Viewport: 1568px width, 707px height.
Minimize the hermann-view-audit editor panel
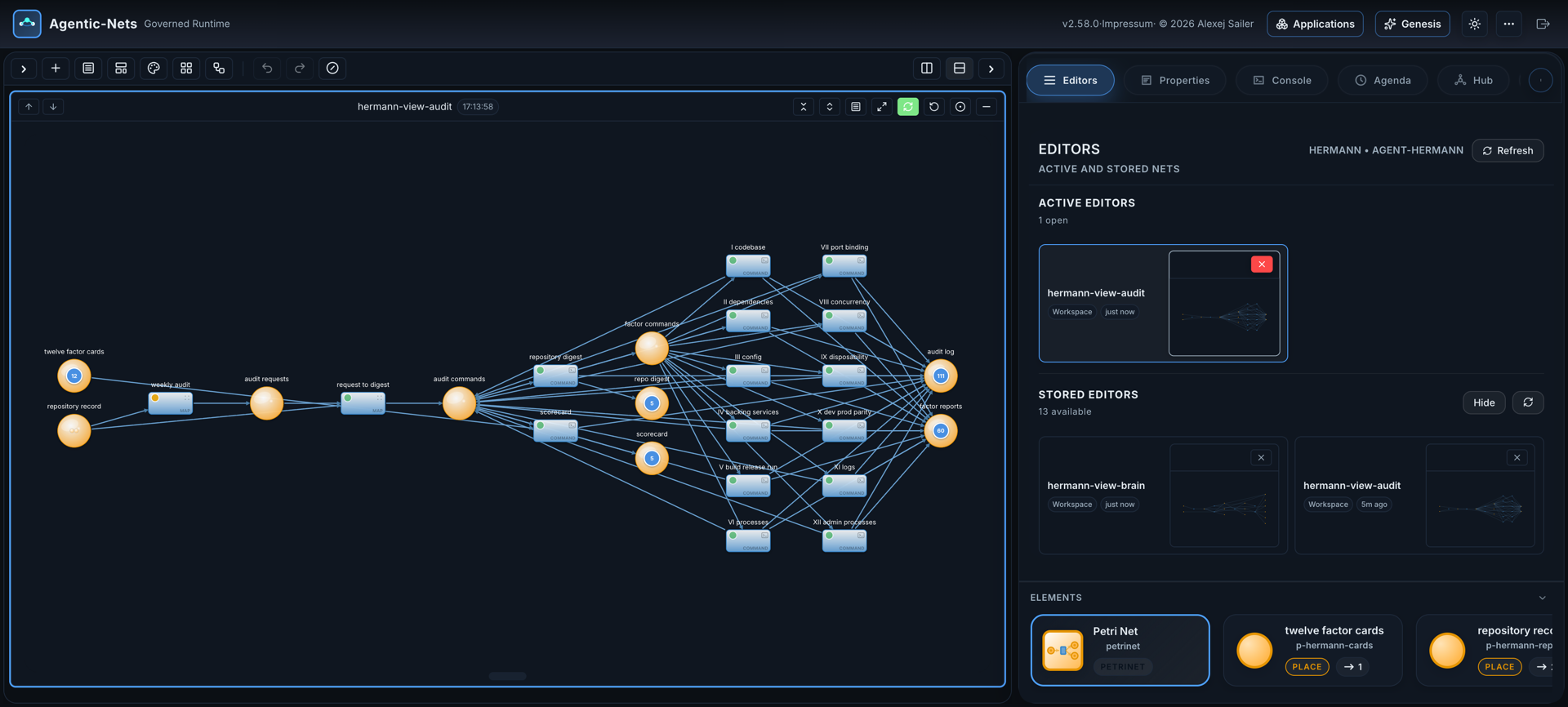(987, 107)
